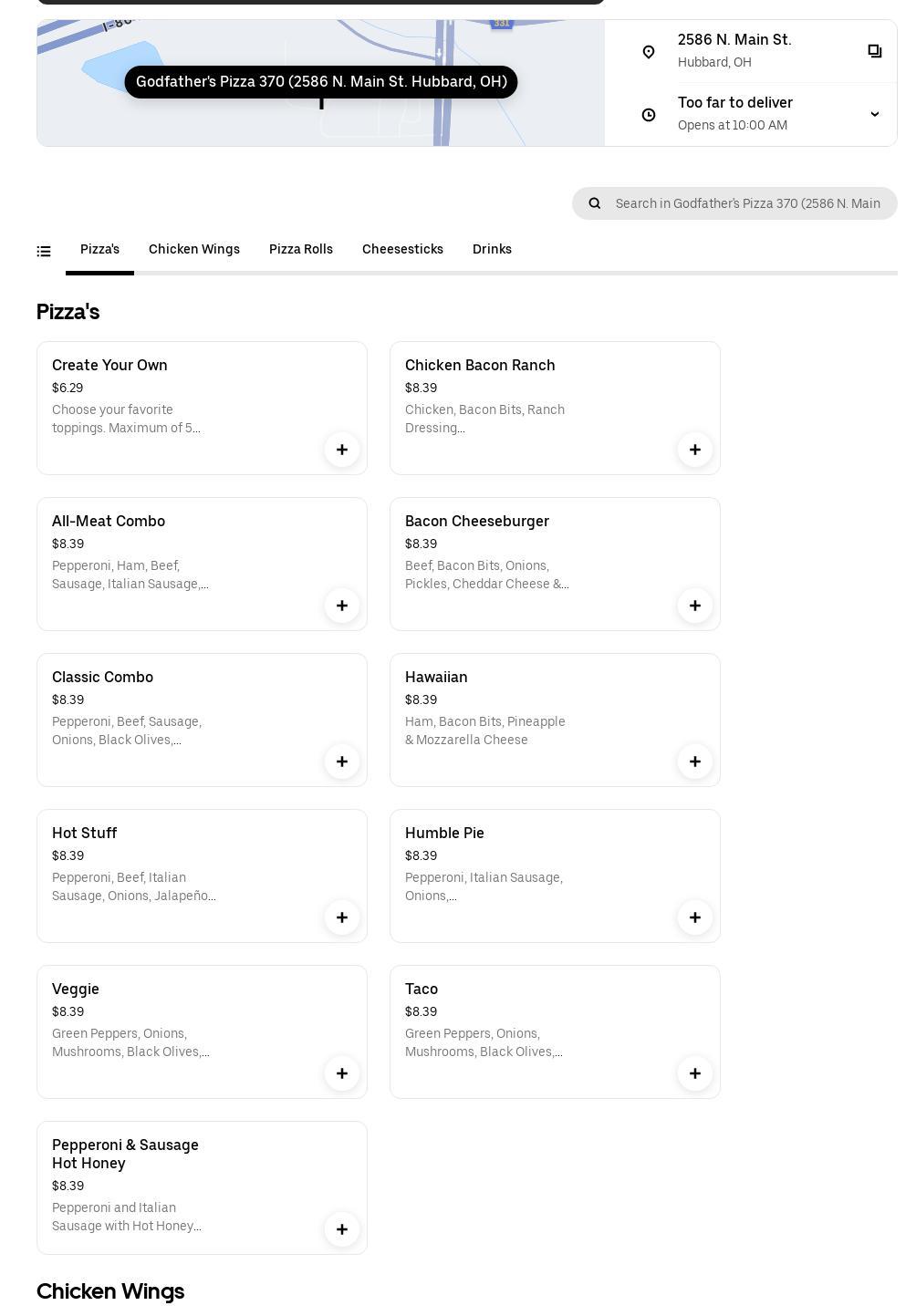Click the Godfather's Pizza 370 map label
This screenshot has width=916, height=1316.
point(321,82)
